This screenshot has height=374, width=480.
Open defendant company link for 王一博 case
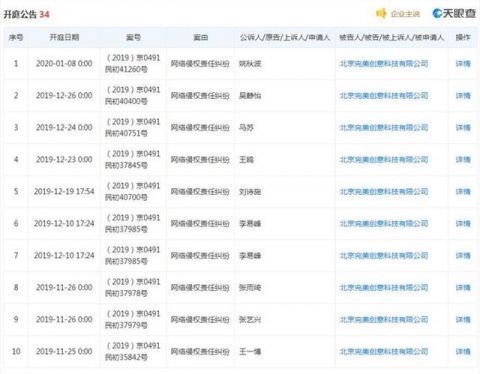(x=384, y=352)
